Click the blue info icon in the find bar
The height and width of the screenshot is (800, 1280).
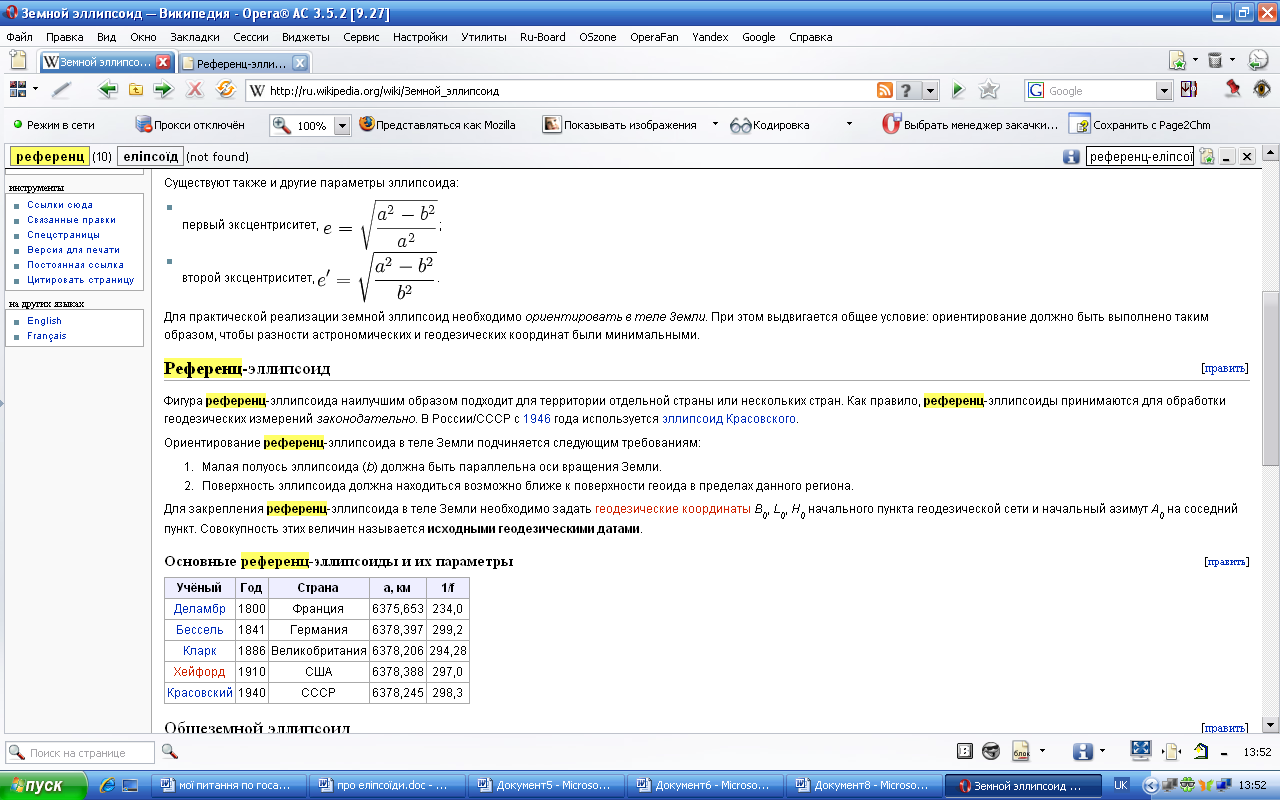tap(1071, 157)
